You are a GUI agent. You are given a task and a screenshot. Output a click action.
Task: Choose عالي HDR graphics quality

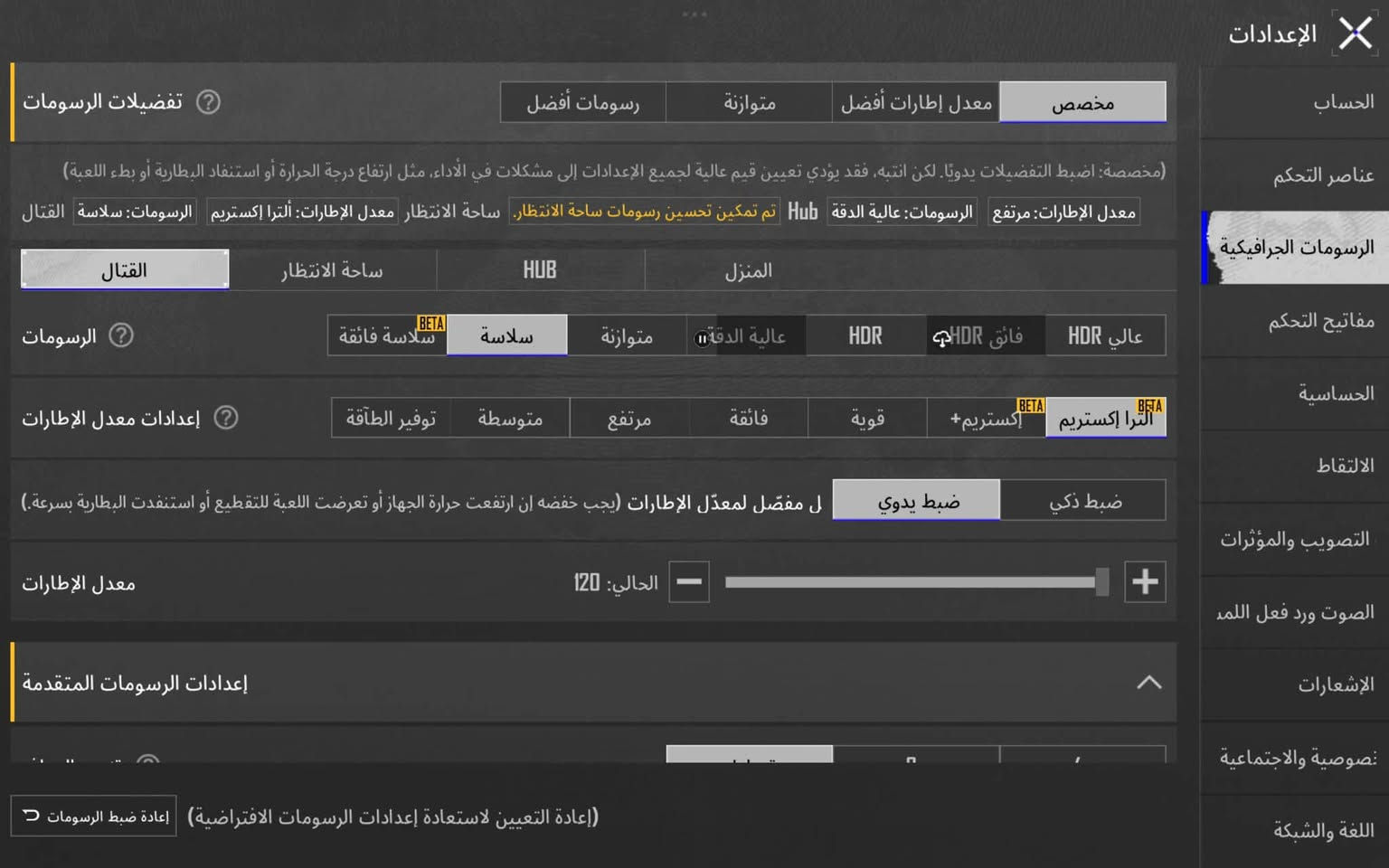click(1106, 335)
